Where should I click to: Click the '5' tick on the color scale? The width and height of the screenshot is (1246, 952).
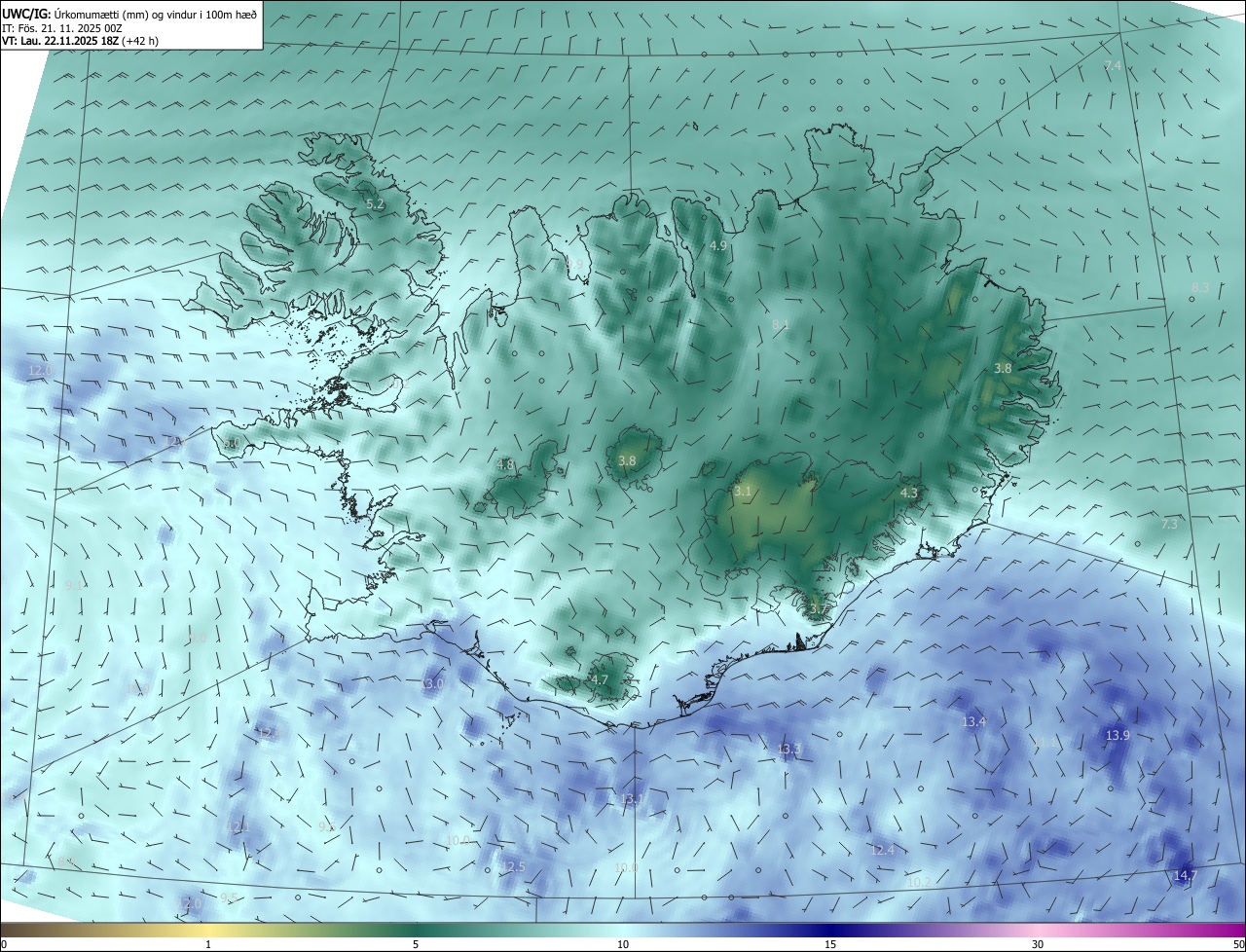click(416, 944)
